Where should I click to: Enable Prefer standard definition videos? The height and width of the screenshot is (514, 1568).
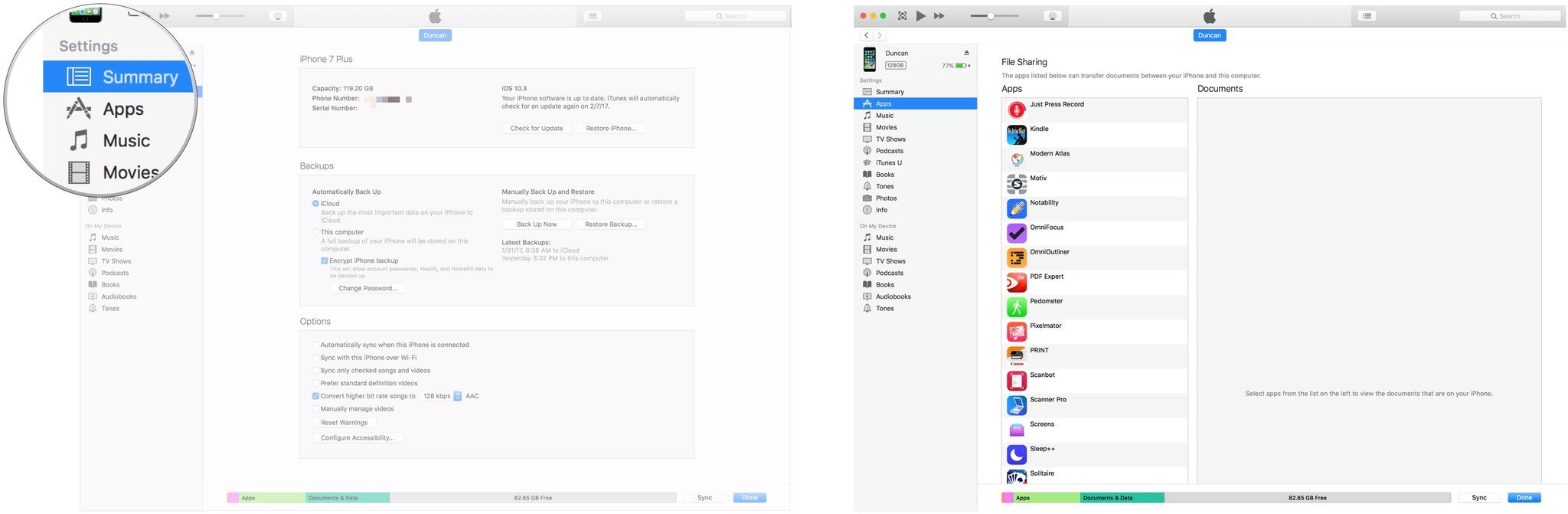[x=315, y=383]
